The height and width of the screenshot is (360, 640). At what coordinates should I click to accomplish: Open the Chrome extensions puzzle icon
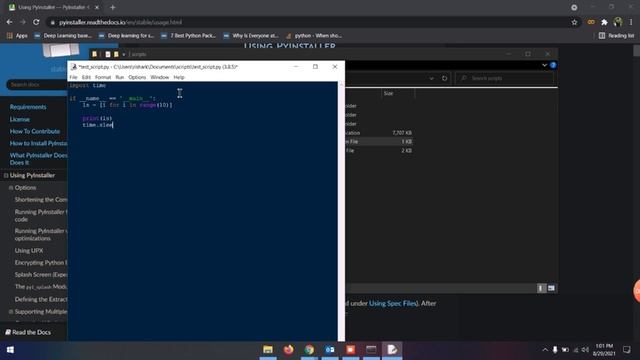point(604,22)
